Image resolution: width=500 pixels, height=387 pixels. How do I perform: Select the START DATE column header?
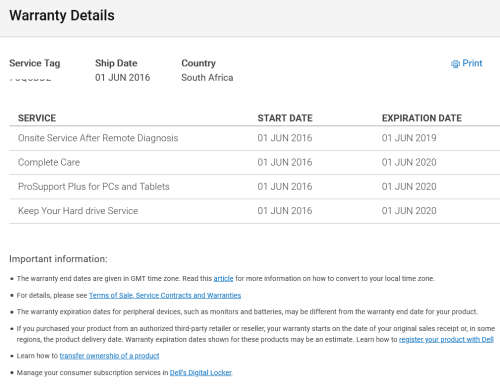285,118
